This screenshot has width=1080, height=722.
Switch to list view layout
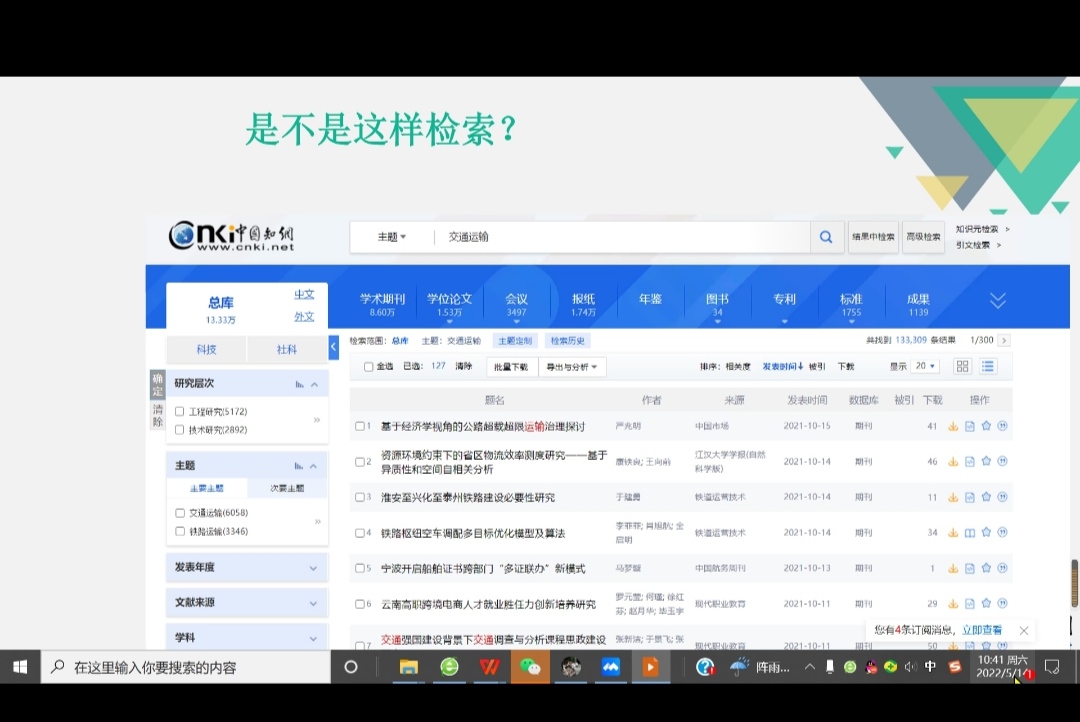coord(988,367)
